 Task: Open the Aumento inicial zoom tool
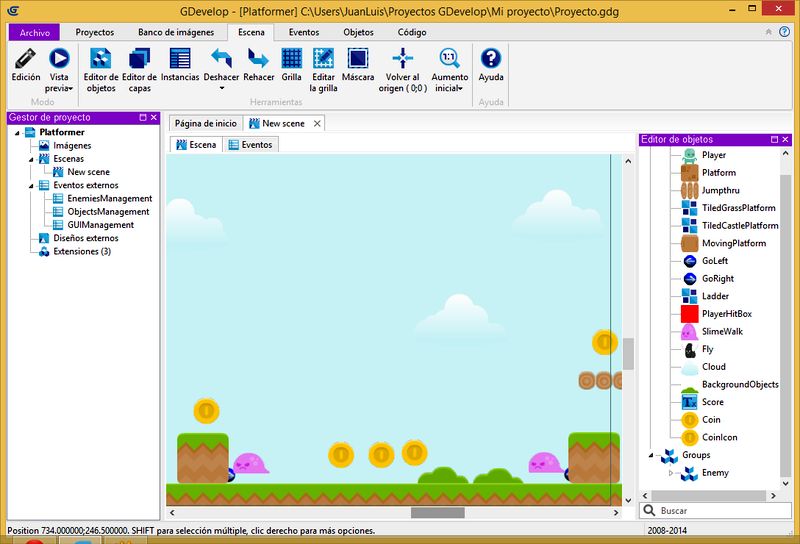[x=449, y=70]
